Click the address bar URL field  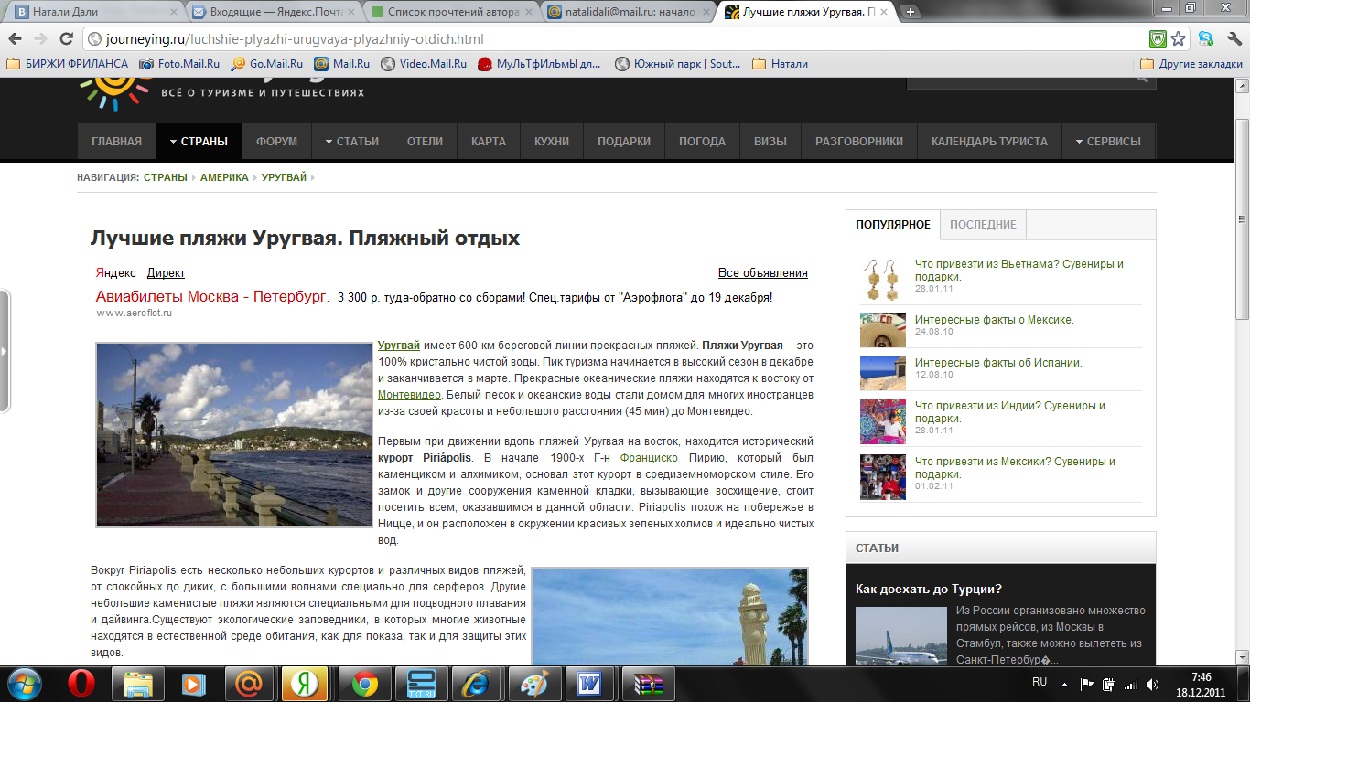coord(610,39)
